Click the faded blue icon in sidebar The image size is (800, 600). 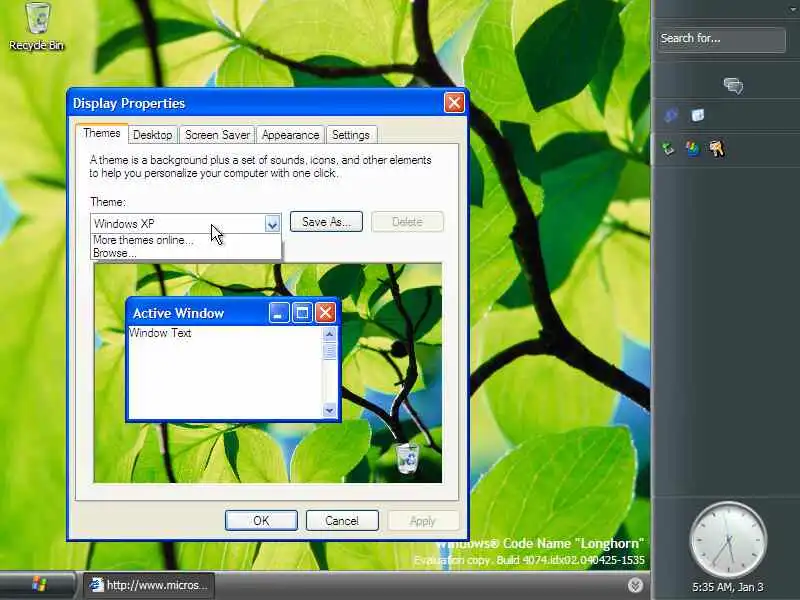671,115
